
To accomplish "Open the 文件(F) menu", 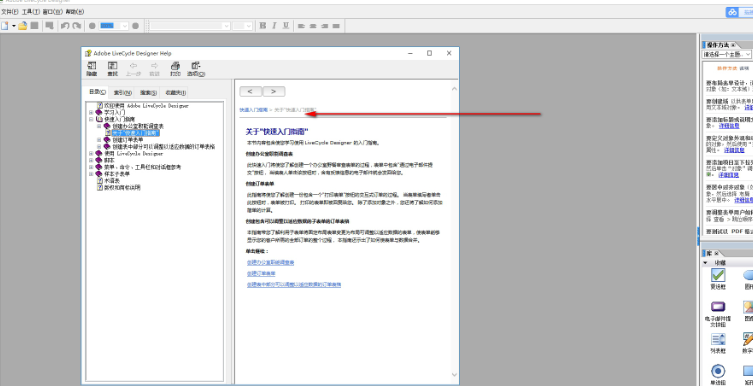I will [10, 12].
